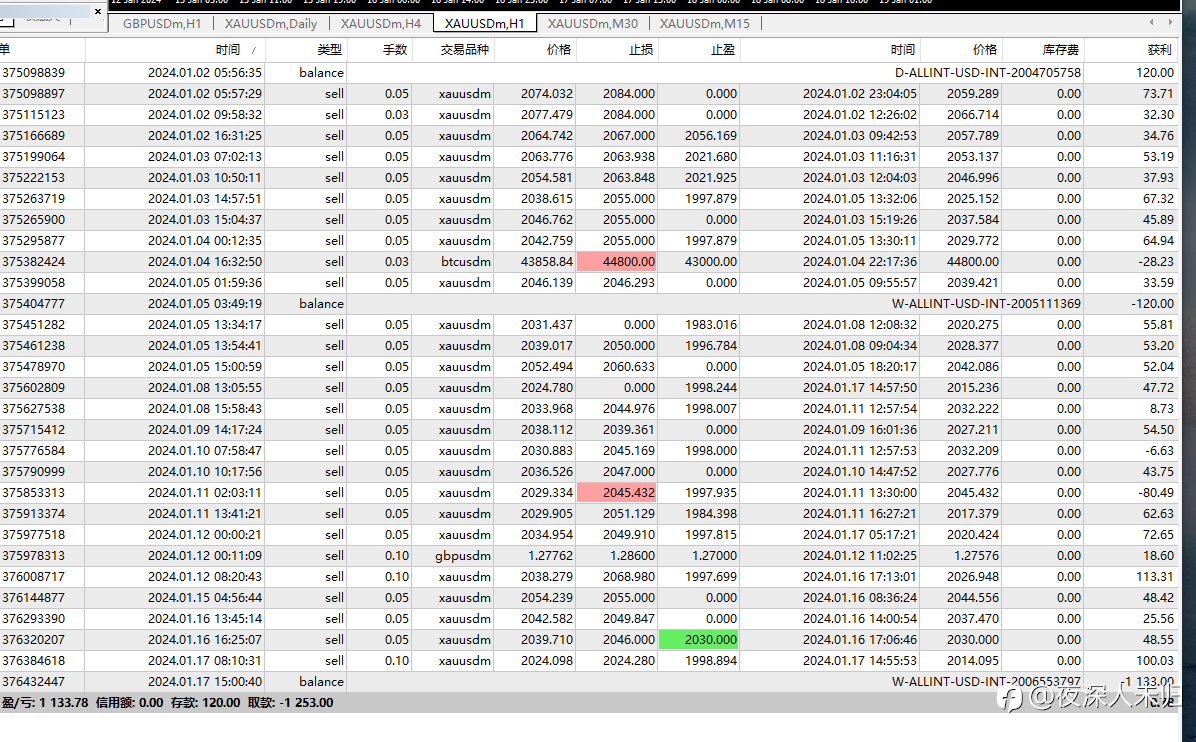Click the right chart-tabs scroll arrow
Image resolution: width=1196 pixels, height=742 pixels.
tap(1171, 23)
